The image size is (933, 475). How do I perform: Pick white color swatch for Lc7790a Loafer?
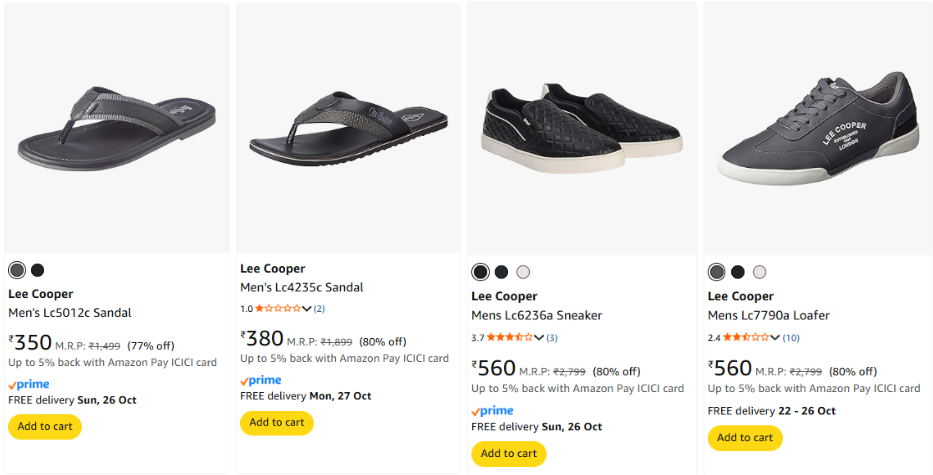click(759, 272)
